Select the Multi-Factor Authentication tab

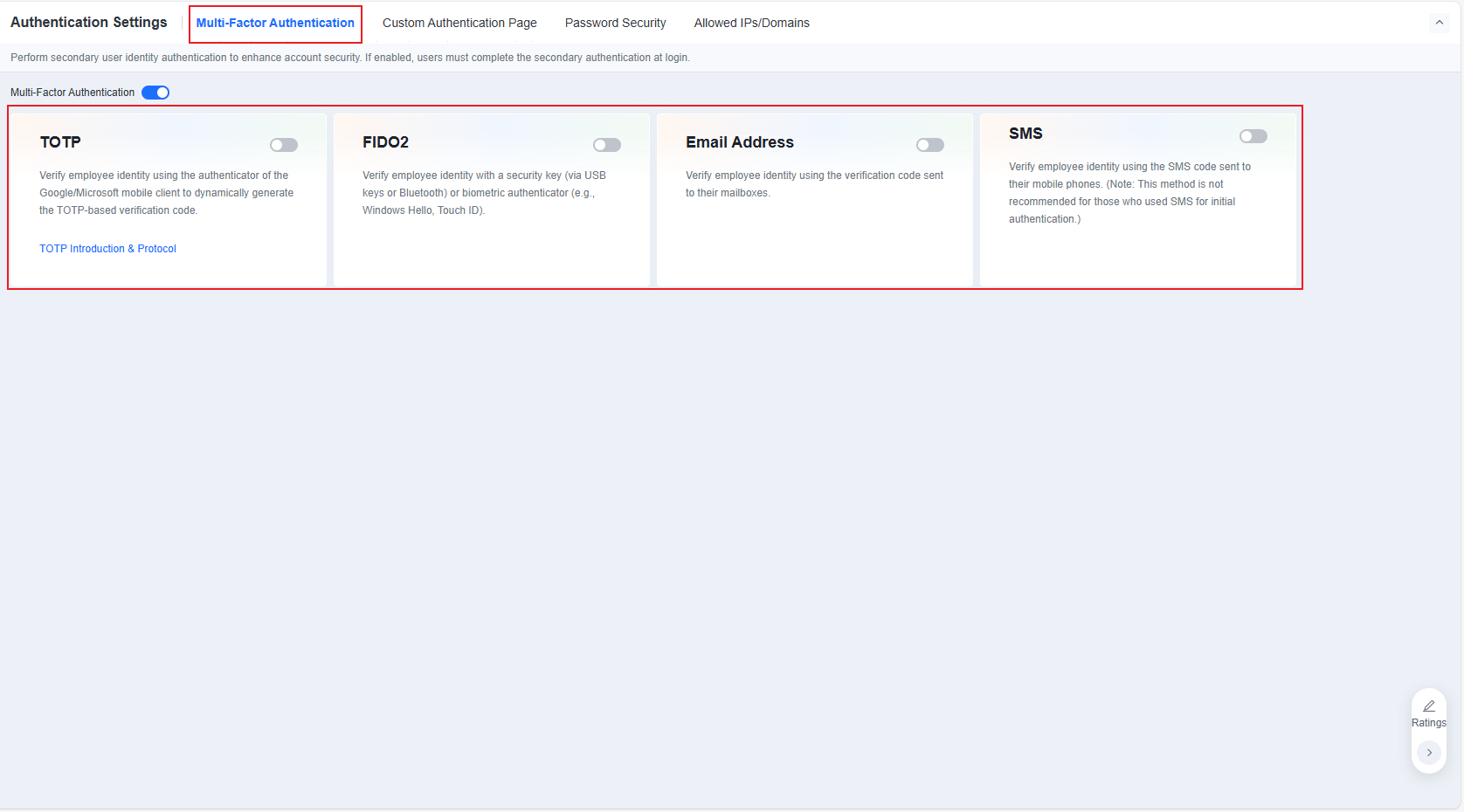click(x=275, y=23)
